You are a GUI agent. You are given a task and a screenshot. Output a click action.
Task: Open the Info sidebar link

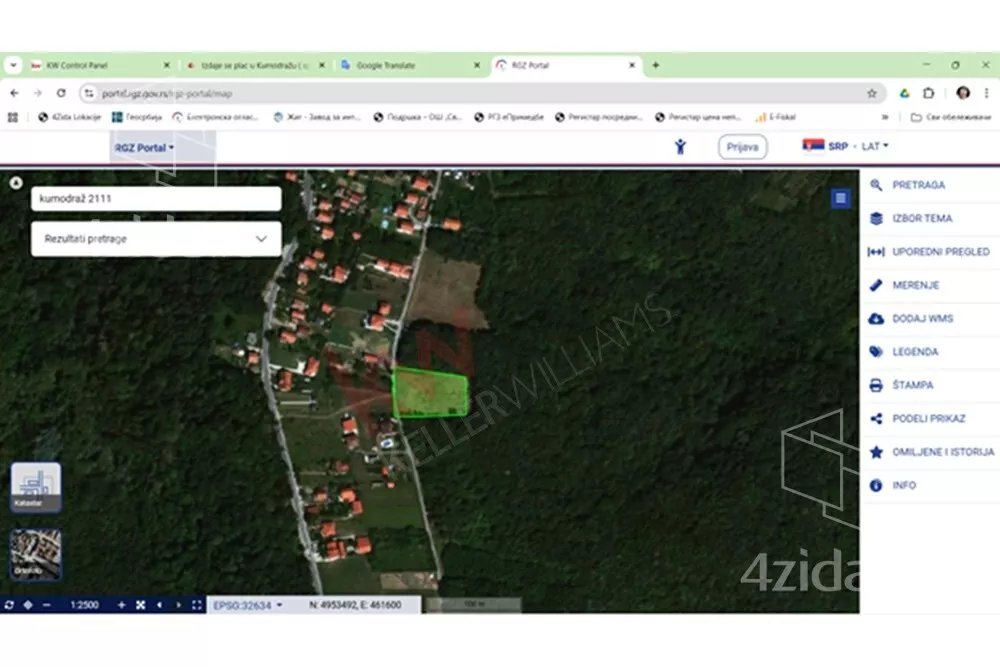point(903,485)
